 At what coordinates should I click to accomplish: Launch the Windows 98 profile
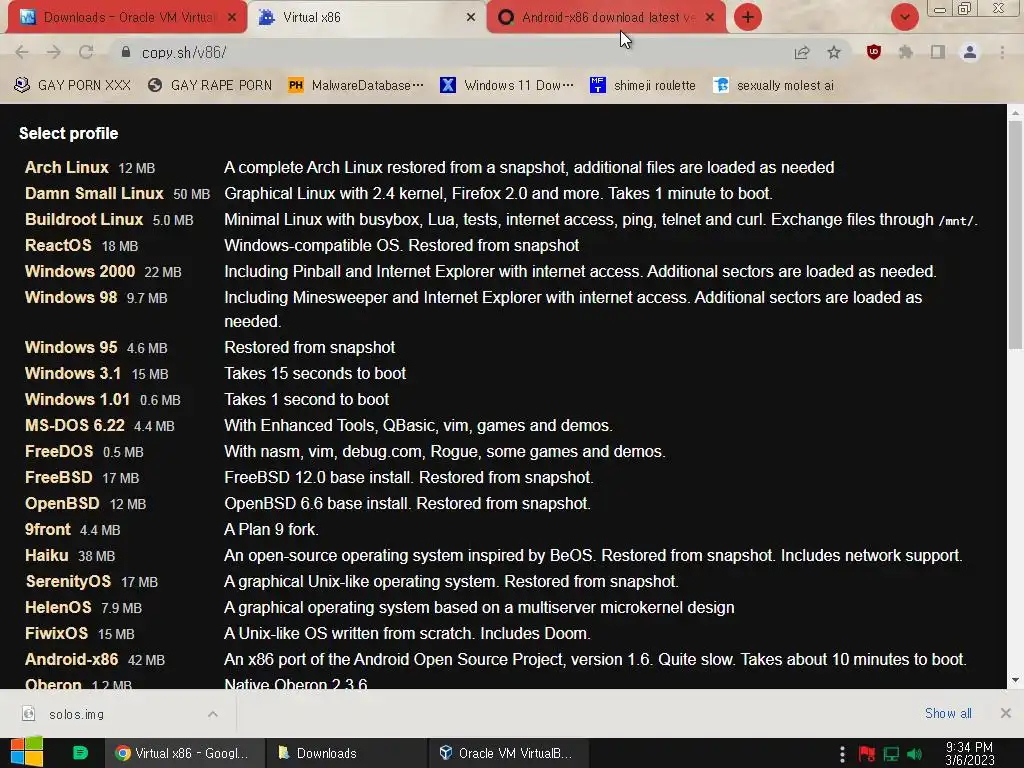71,298
